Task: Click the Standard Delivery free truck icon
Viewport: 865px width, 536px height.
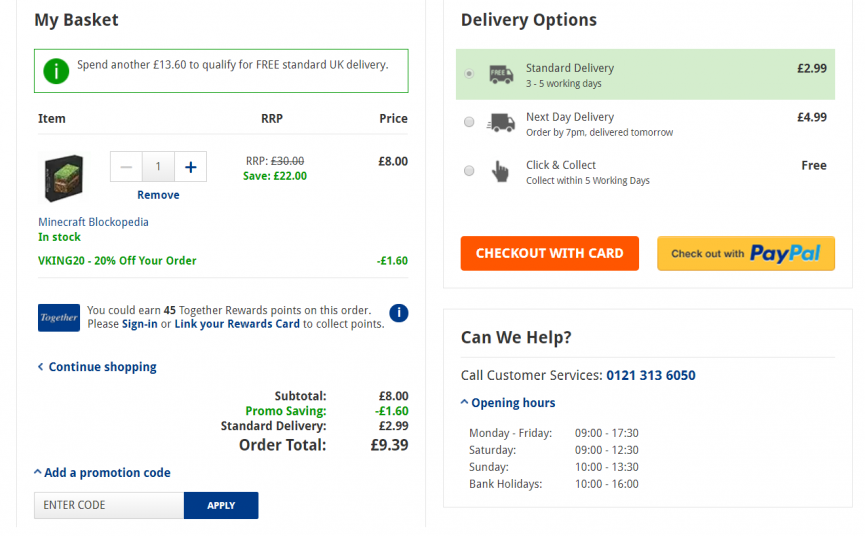Action: (x=501, y=74)
